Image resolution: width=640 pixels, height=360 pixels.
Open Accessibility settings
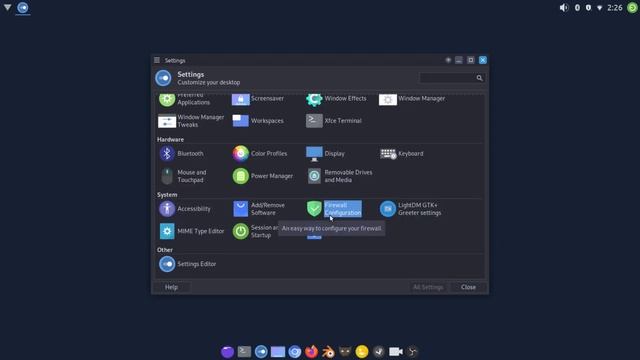click(x=184, y=209)
